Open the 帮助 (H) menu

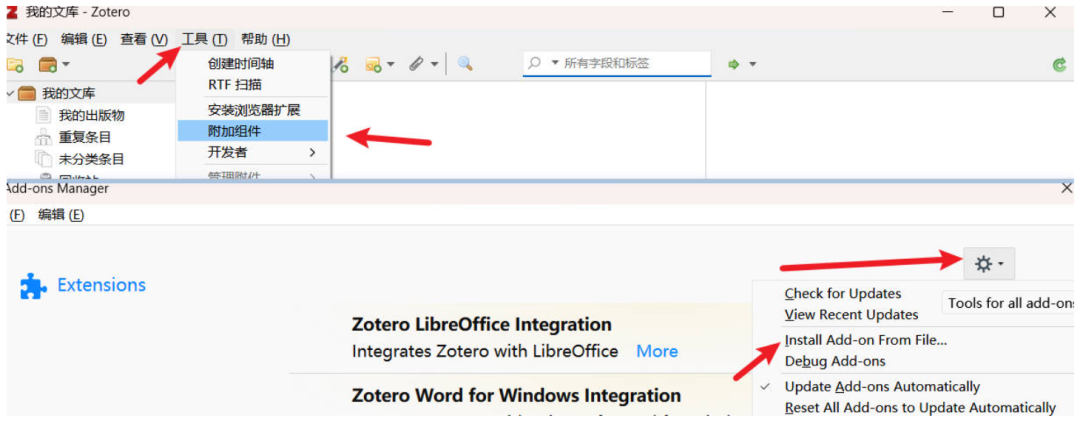265,39
